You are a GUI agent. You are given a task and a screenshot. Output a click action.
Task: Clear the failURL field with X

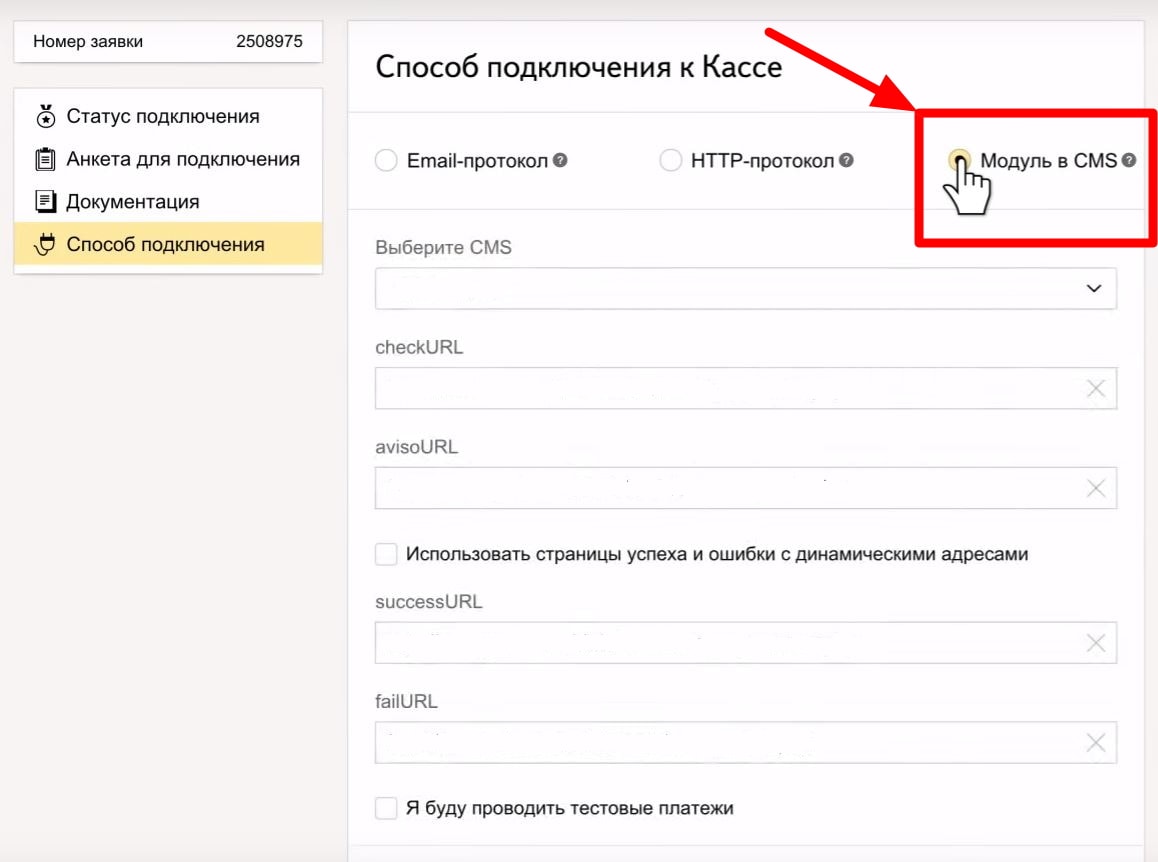point(1096,743)
